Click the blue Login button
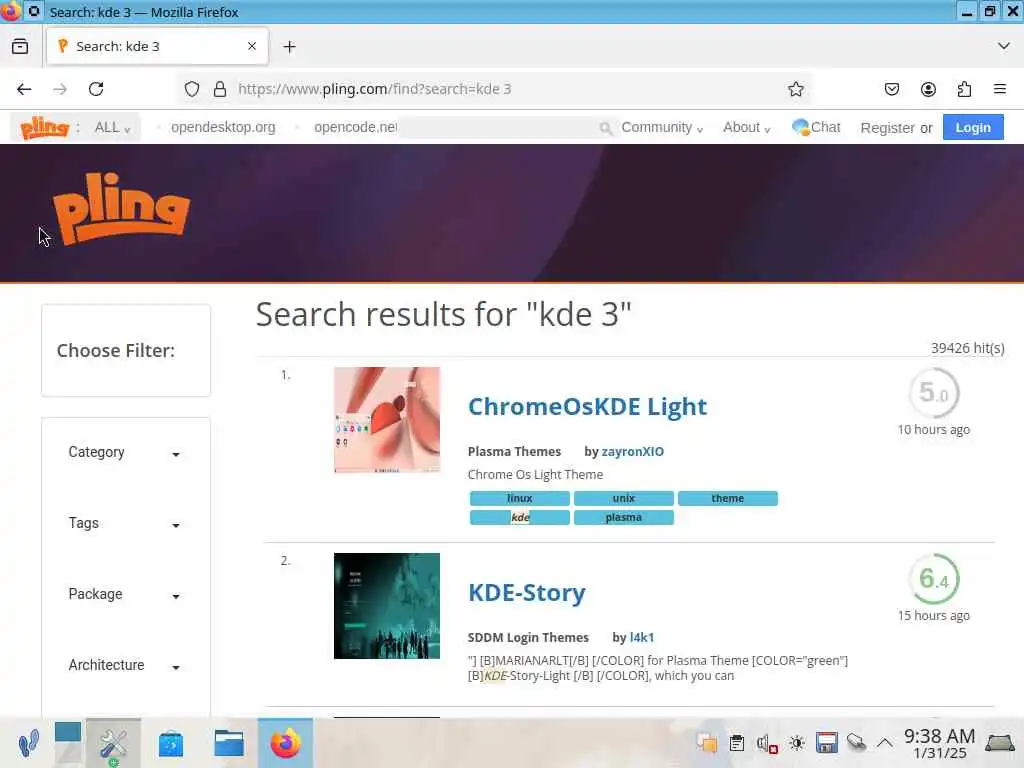This screenshot has height=768, width=1024. pyautogui.click(x=973, y=127)
